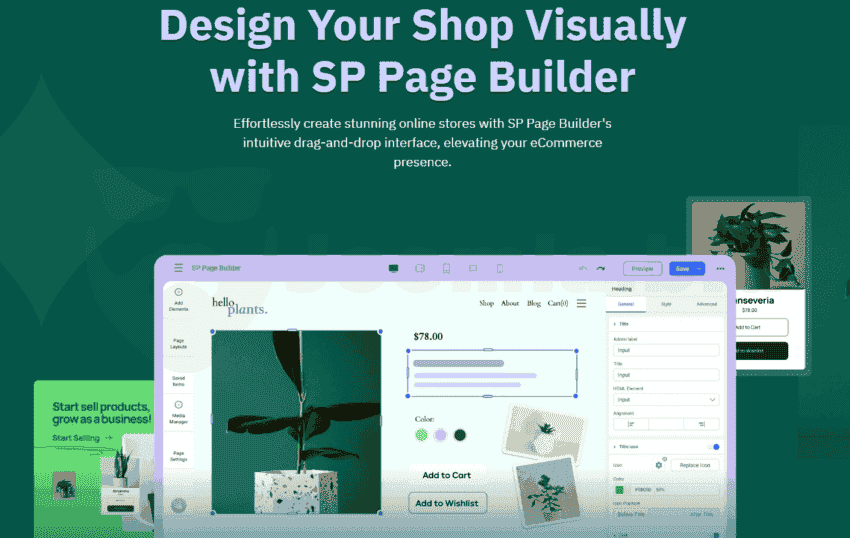The height and width of the screenshot is (538, 850).
Task: Select the dark green color option
Action: (x=460, y=435)
